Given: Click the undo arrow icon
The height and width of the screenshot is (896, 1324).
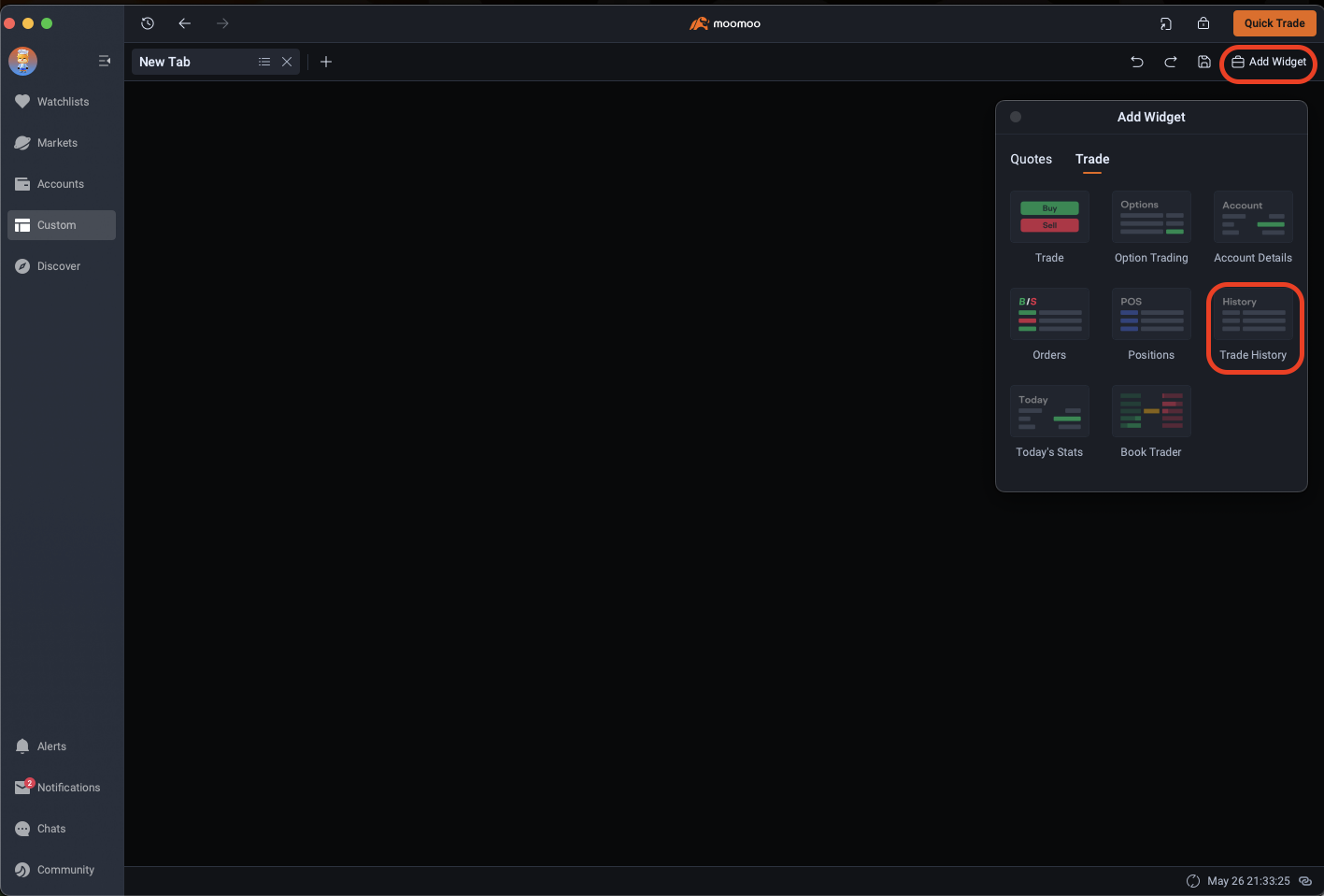Looking at the screenshot, I should [1137, 62].
